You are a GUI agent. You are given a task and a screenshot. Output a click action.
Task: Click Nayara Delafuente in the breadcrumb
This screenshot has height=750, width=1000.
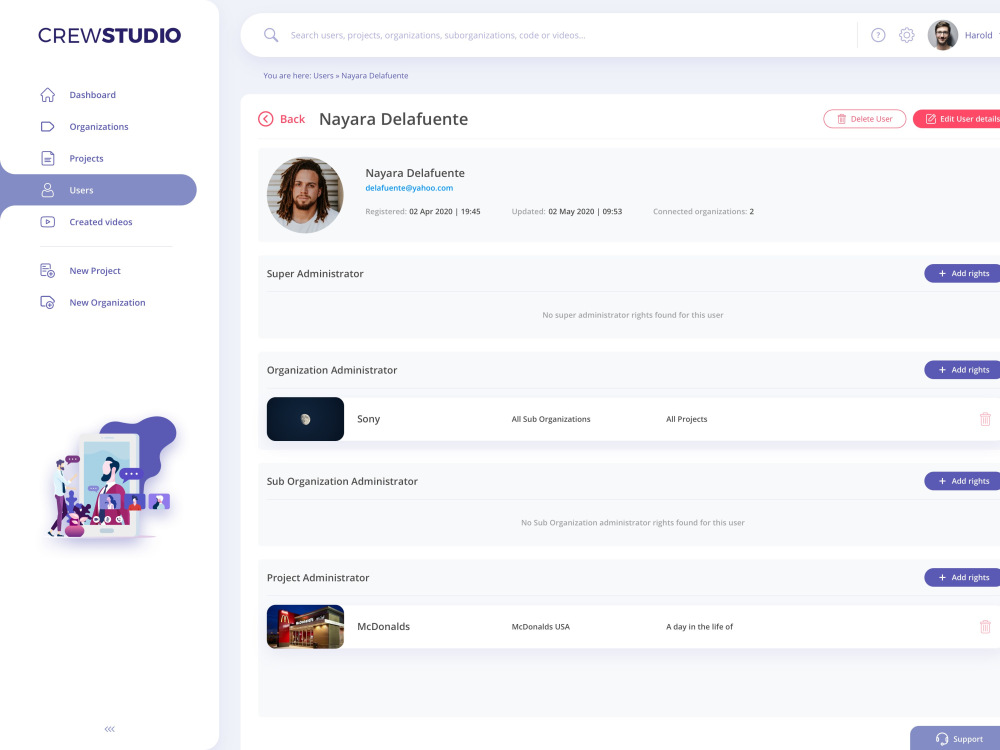[374, 76]
